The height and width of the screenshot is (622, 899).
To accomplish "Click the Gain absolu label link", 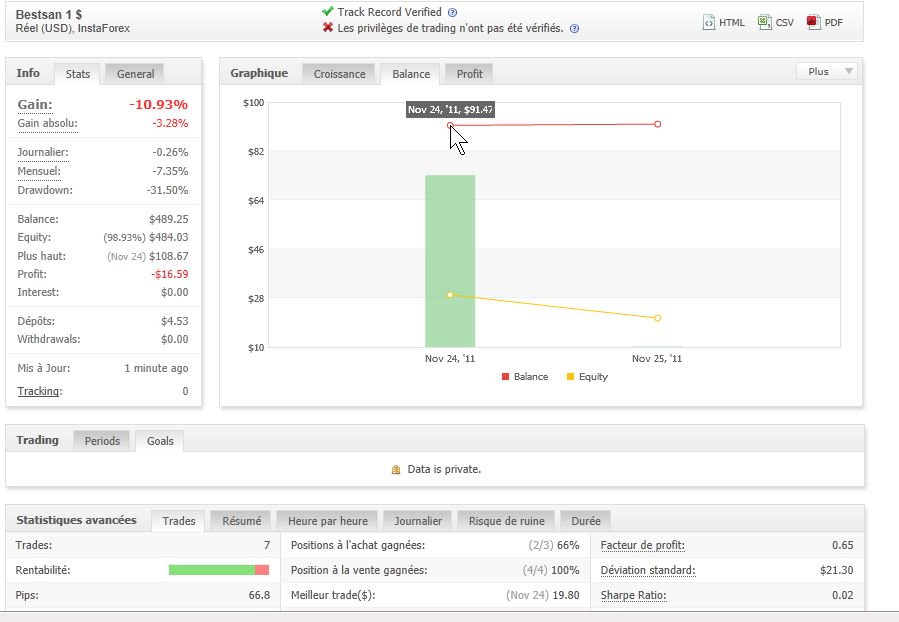I will point(47,123).
